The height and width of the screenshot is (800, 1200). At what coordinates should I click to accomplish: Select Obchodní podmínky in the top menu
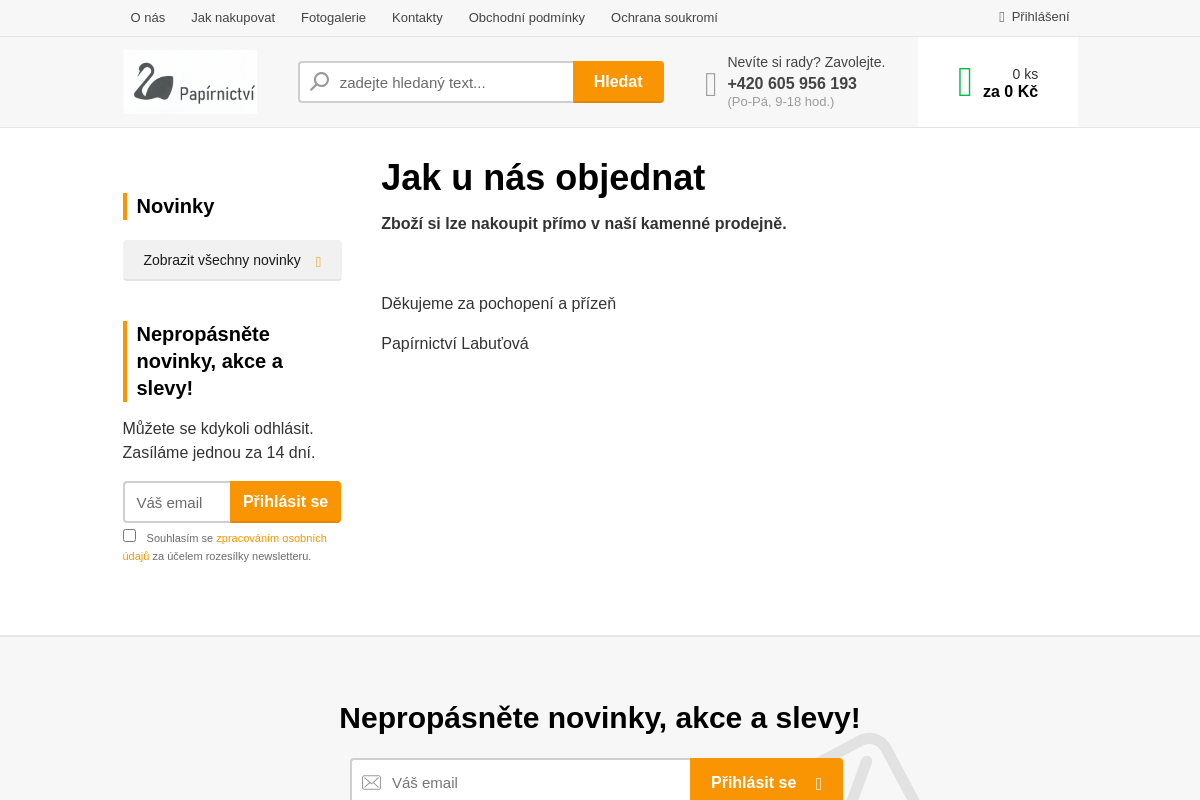526,17
